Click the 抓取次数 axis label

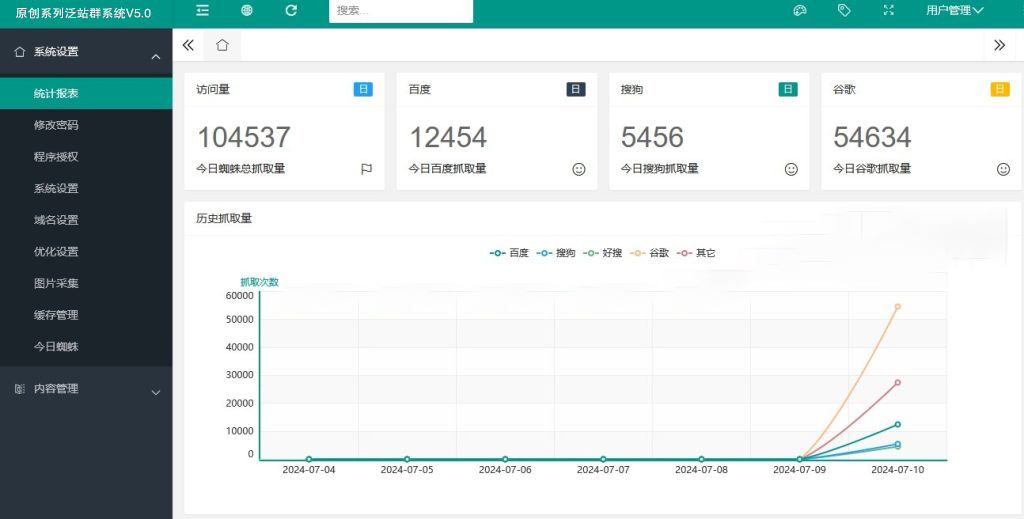tap(259, 282)
